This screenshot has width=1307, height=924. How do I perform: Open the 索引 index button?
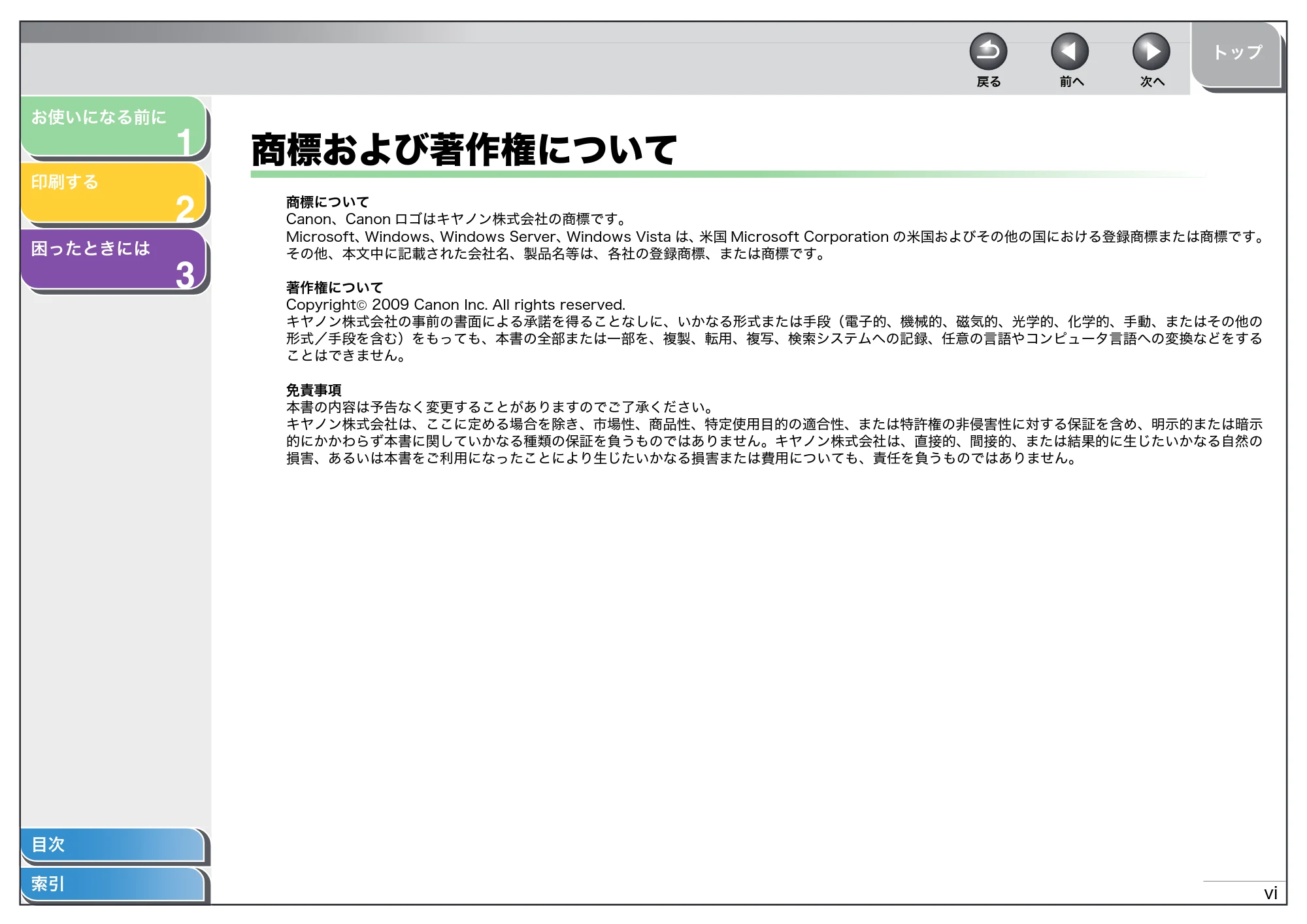tap(112, 883)
